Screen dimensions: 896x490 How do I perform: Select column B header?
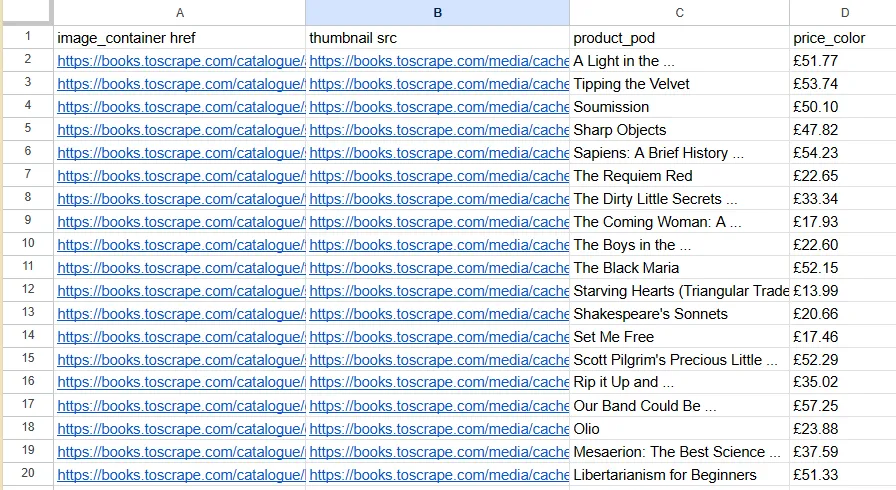pyautogui.click(x=437, y=13)
